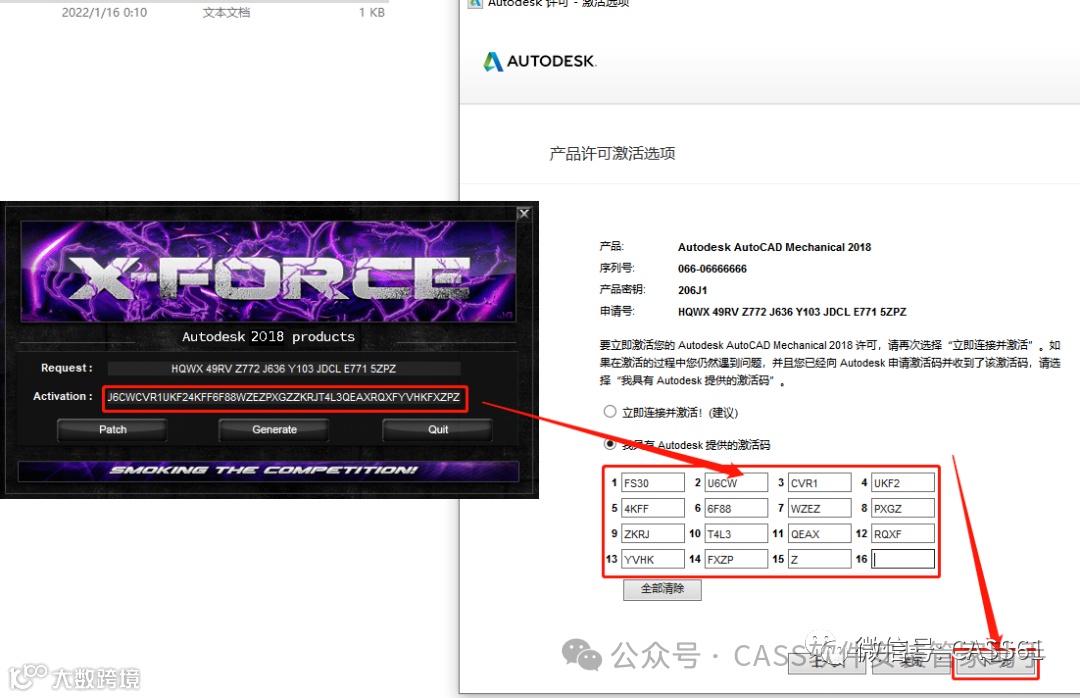Viewport: 1080px width, 698px height.
Task: Close the X-Force keygen window
Action: tap(523, 214)
